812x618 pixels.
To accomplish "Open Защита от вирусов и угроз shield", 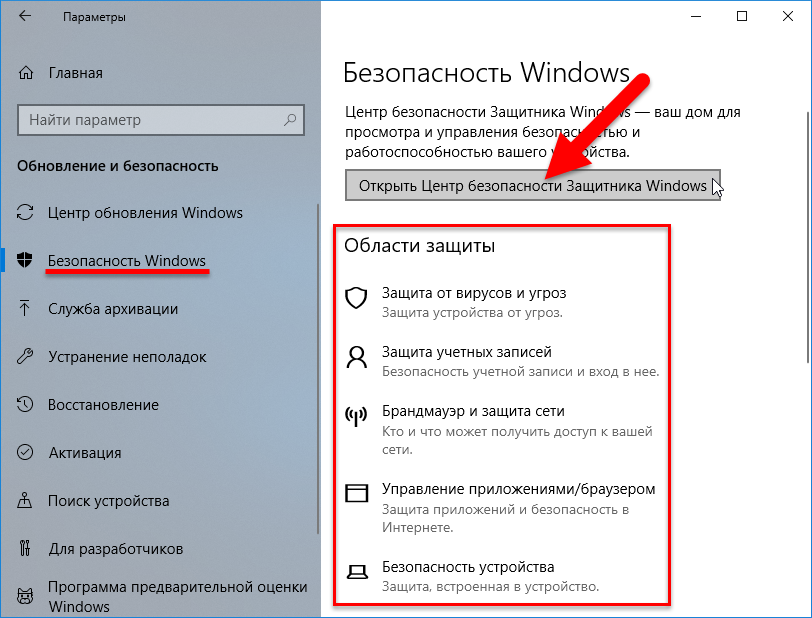I will coord(356,298).
